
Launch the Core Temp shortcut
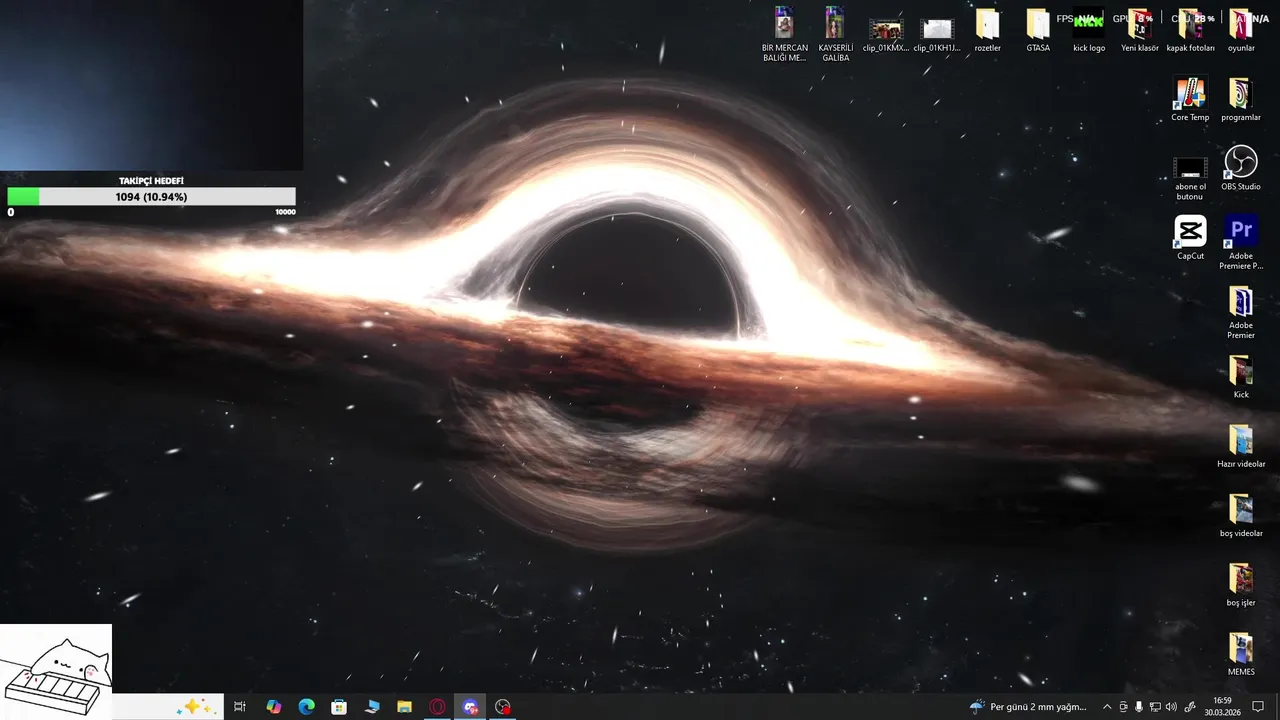[x=1190, y=100]
